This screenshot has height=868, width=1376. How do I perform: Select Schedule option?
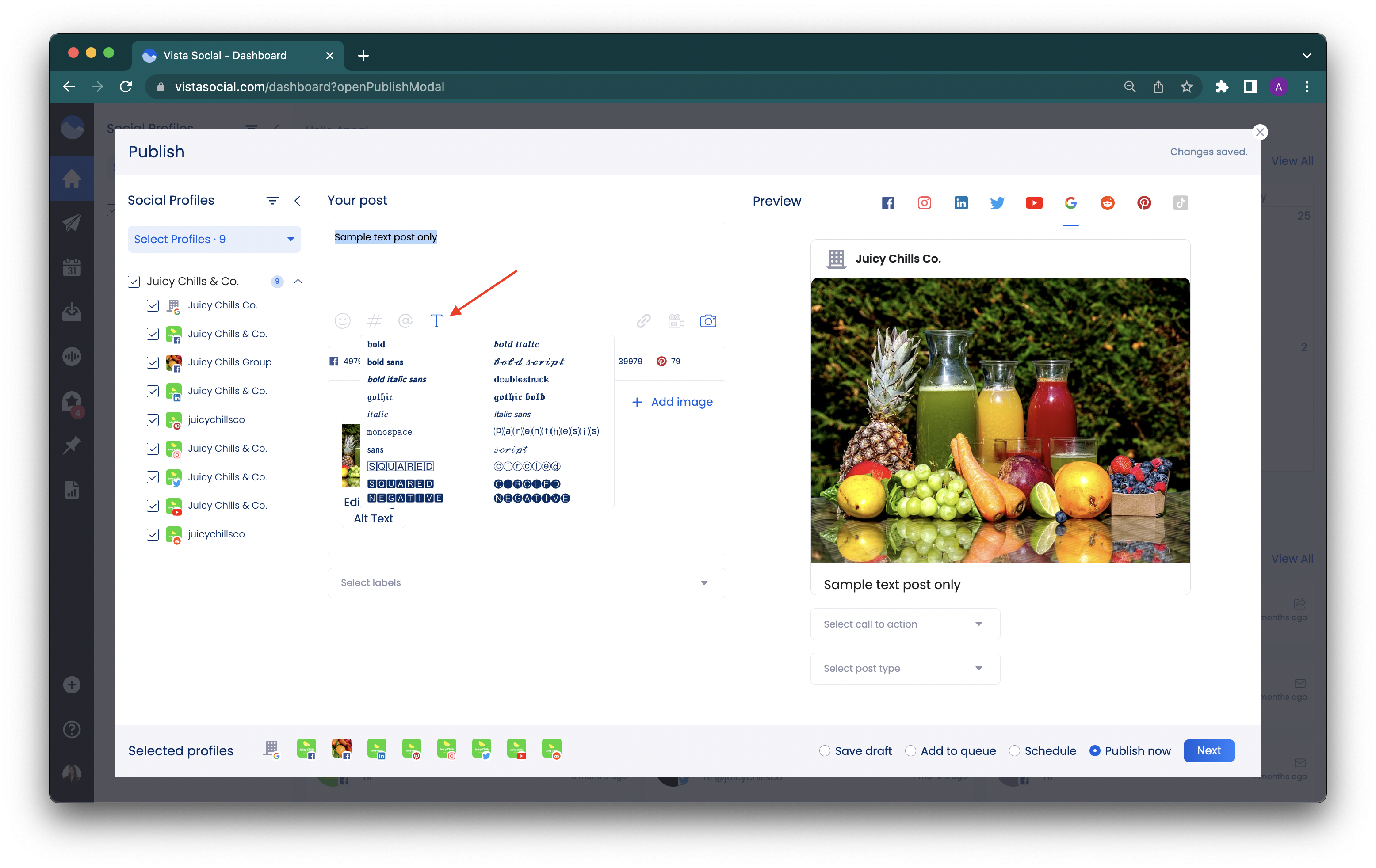pos(1014,751)
